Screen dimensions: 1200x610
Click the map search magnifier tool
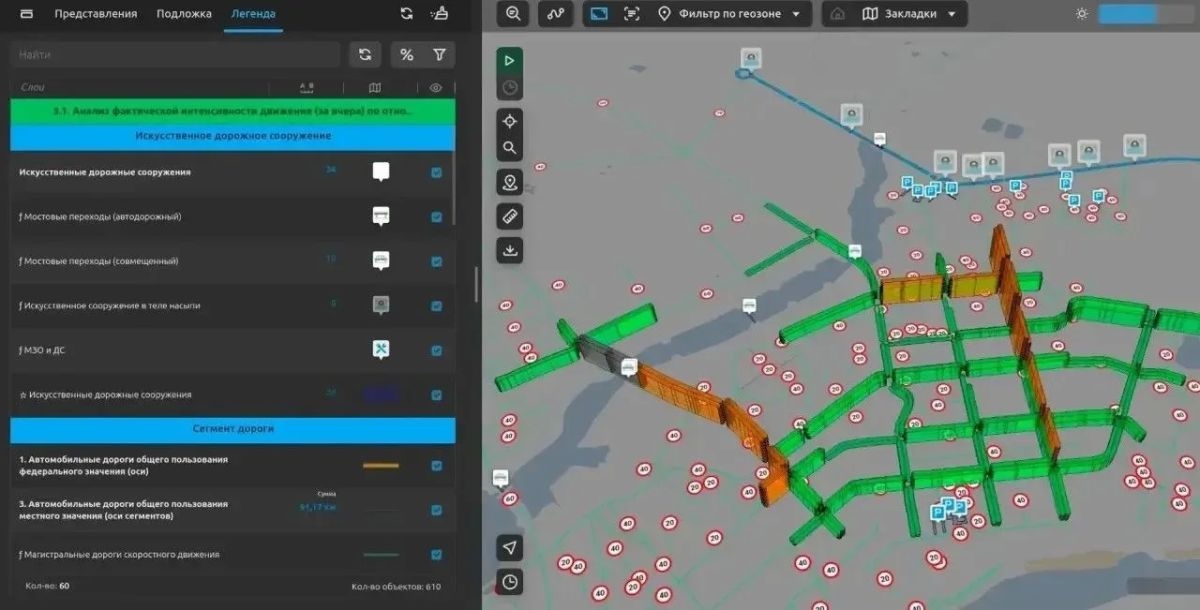tap(510, 148)
